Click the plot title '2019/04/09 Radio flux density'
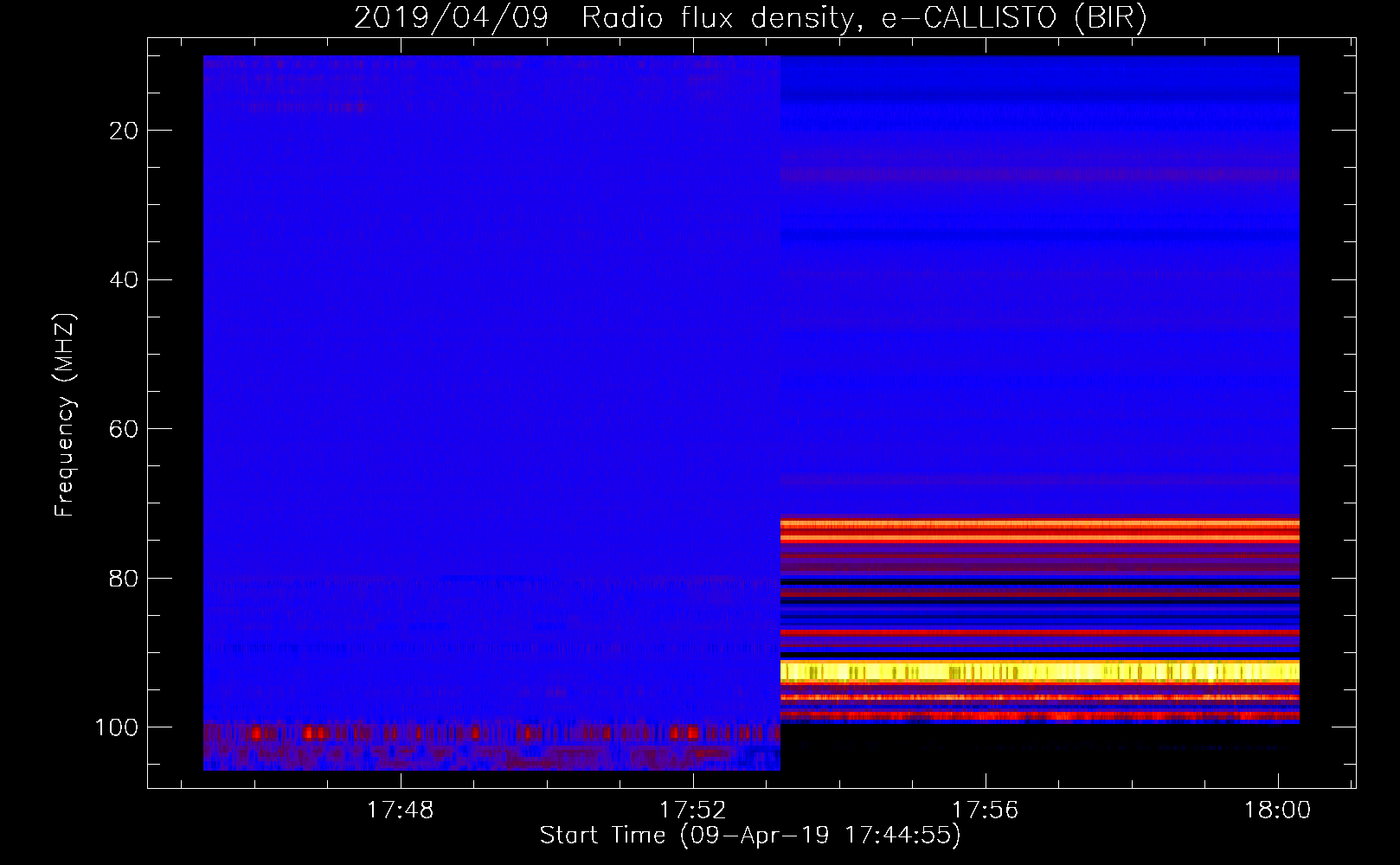1400x865 pixels. [x=750, y=17]
